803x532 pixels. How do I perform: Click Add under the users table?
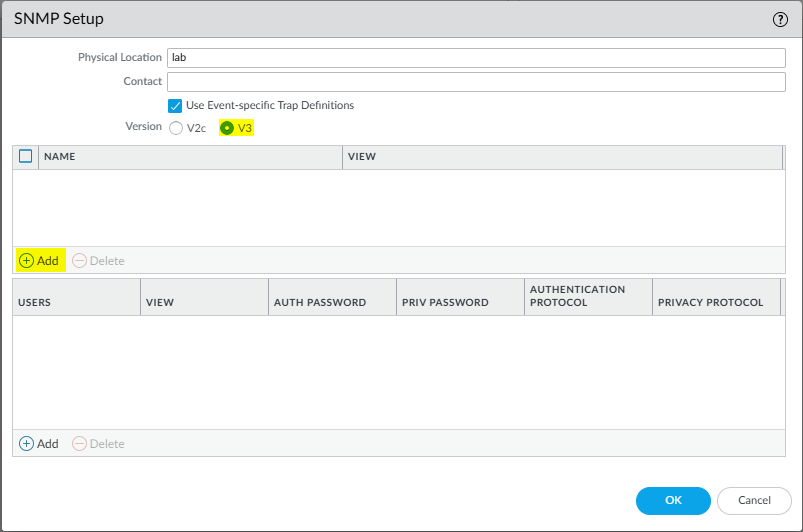pos(39,444)
